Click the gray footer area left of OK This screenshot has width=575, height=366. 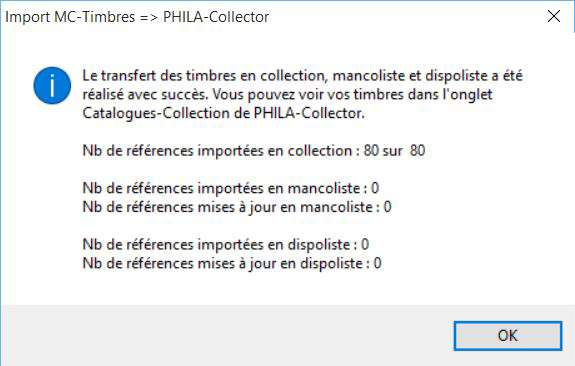click(227, 335)
